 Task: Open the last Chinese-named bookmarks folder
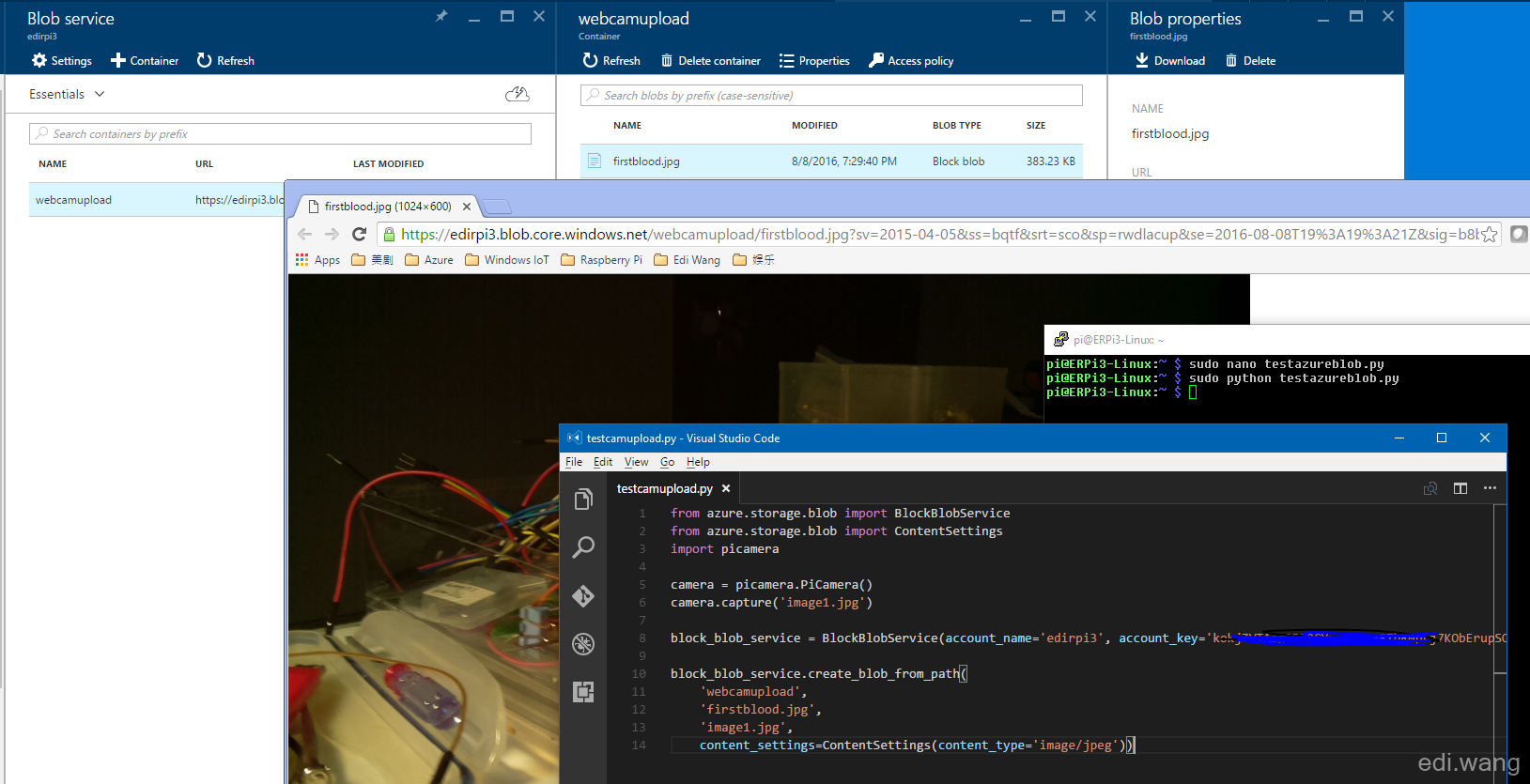pos(754,260)
